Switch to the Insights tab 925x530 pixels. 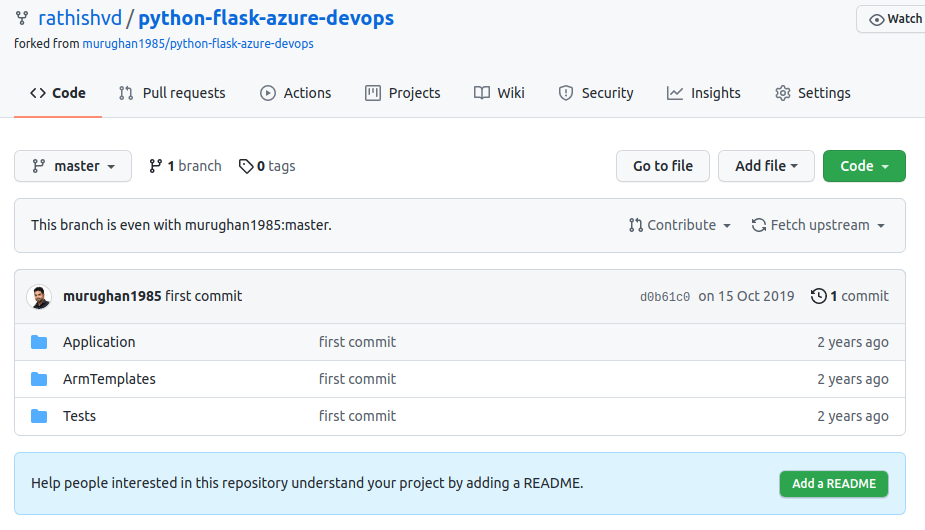[x=704, y=93]
